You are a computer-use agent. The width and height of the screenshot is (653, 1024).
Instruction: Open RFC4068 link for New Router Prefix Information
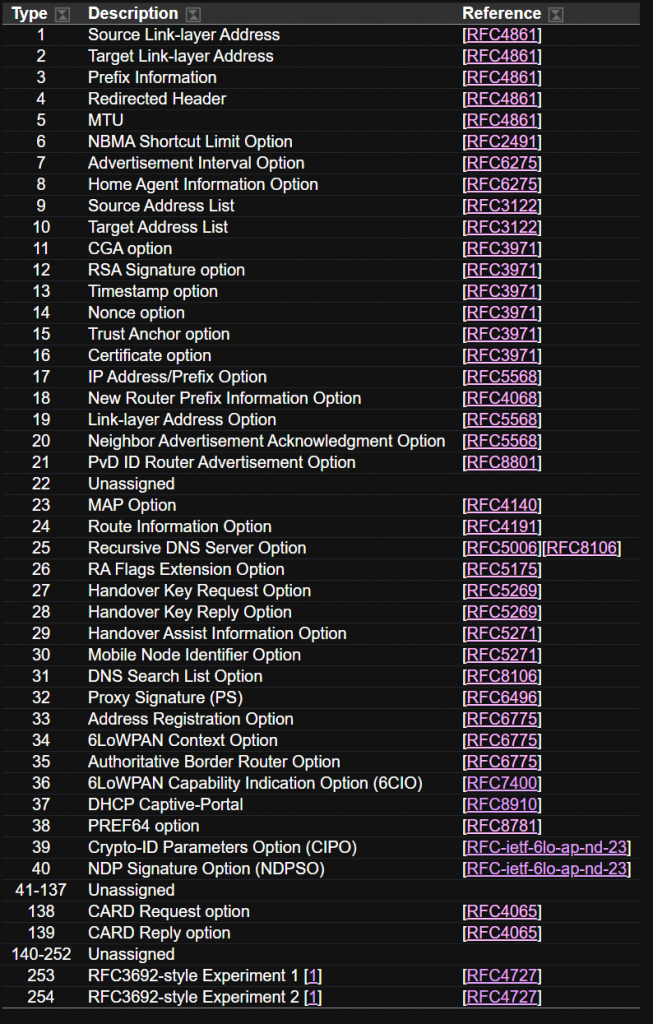point(502,398)
